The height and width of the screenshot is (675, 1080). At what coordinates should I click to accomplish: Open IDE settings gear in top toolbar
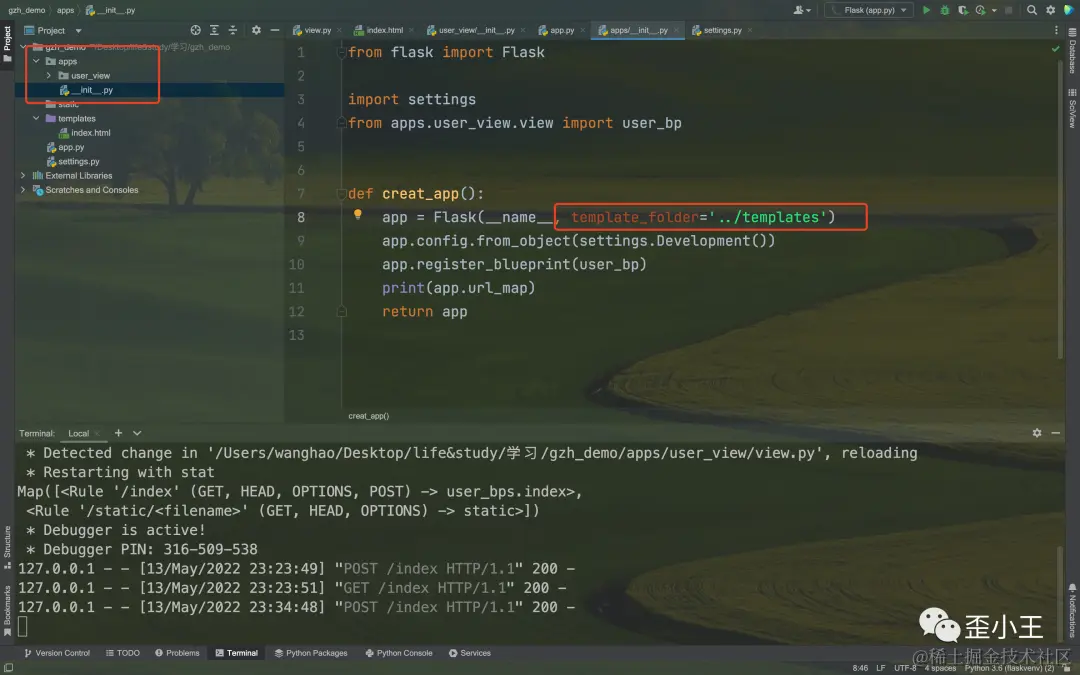[1050, 10]
